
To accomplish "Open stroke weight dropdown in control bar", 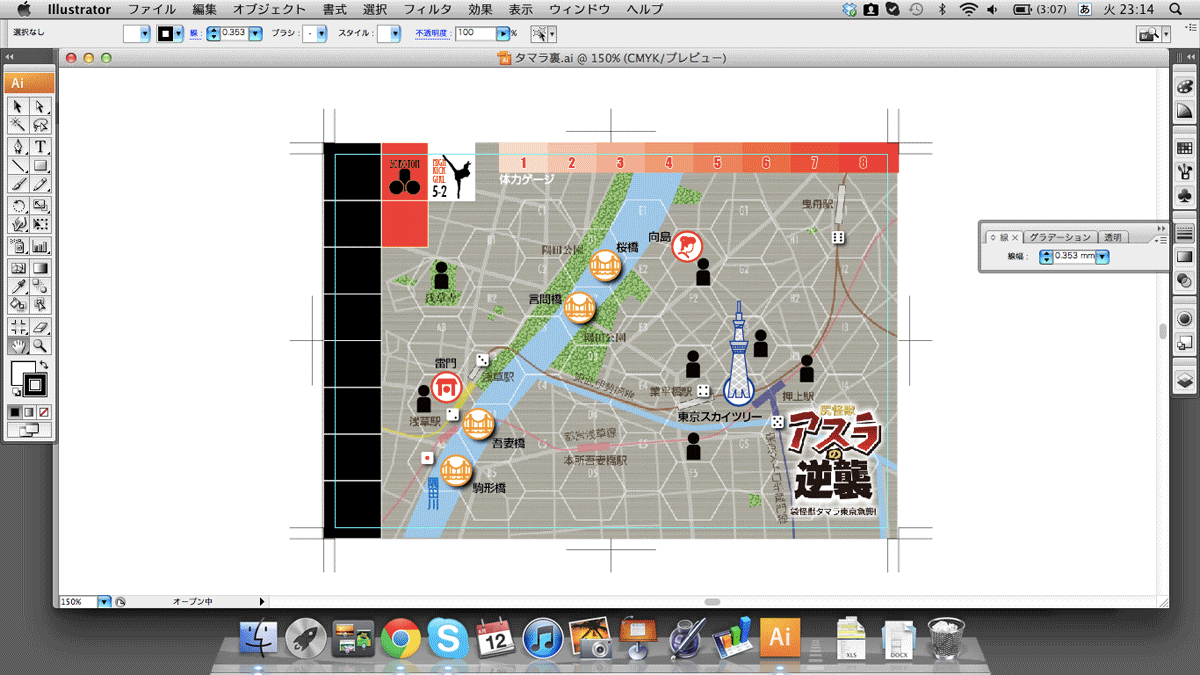I will pos(256,33).
